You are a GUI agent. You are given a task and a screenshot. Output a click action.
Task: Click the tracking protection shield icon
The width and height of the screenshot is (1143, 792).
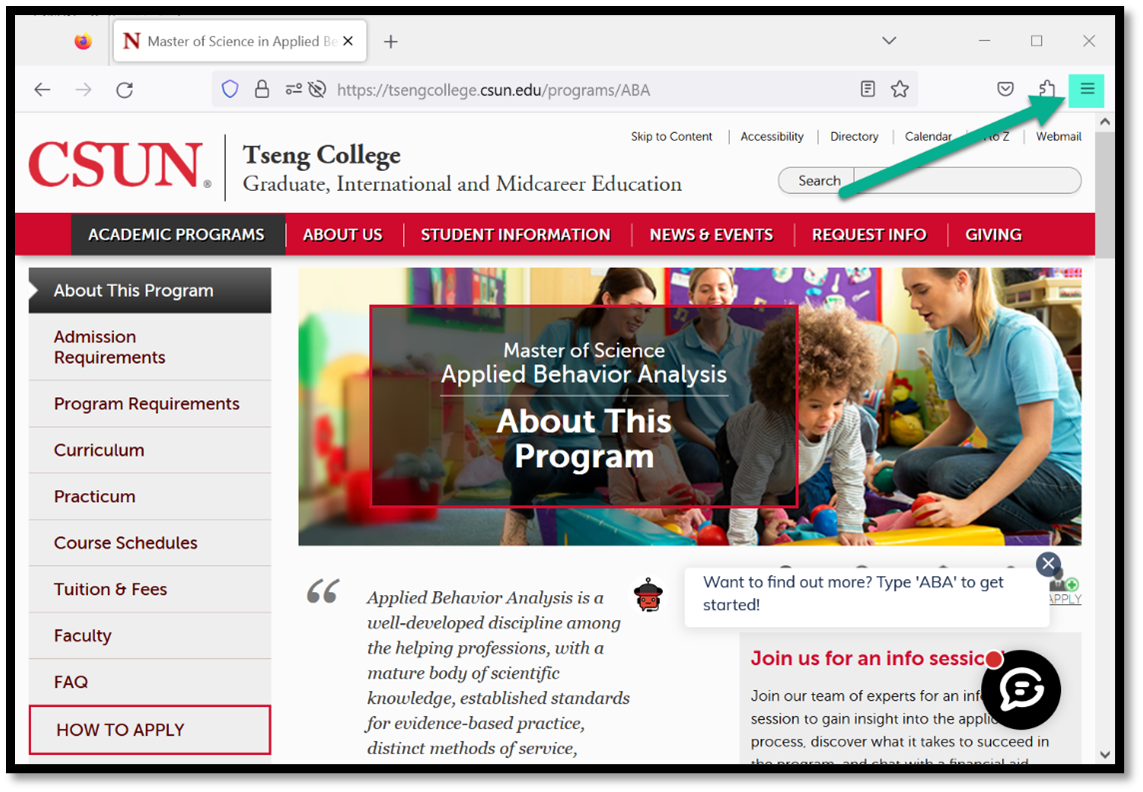pyautogui.click(x=230, y=90)
